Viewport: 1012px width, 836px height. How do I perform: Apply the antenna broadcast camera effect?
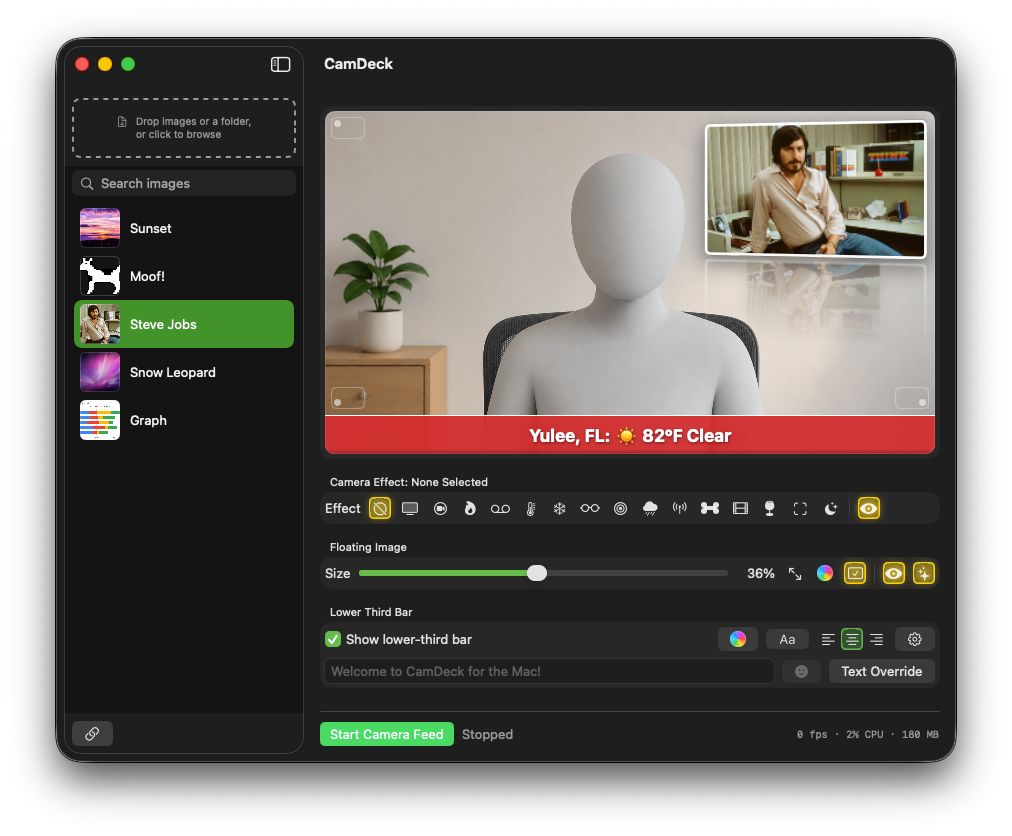(x=680, y=509)
